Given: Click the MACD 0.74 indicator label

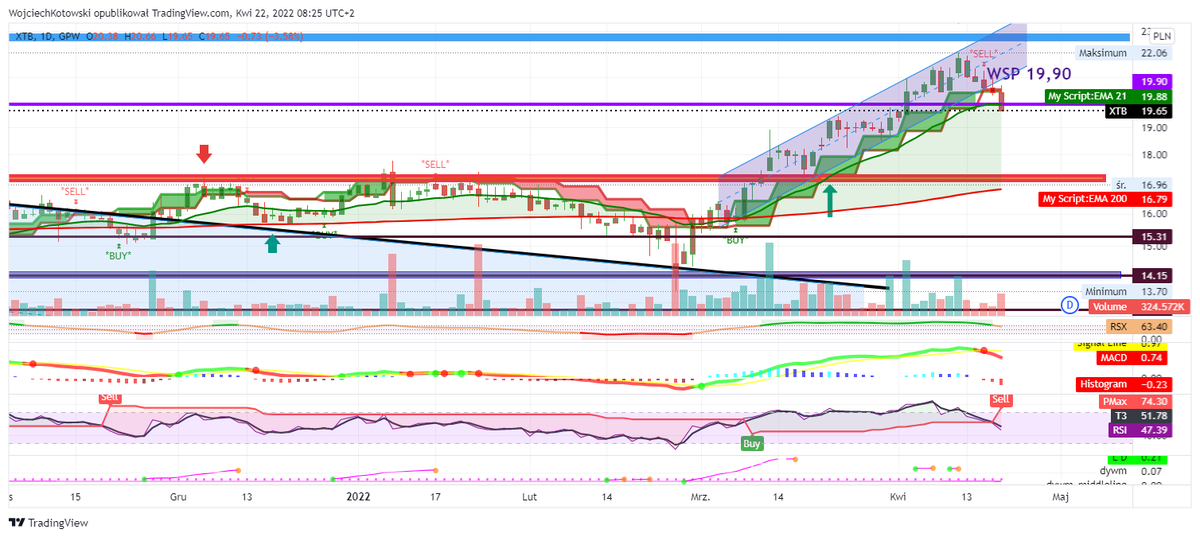Looking at the screenshot, I should click(1135, 357).
